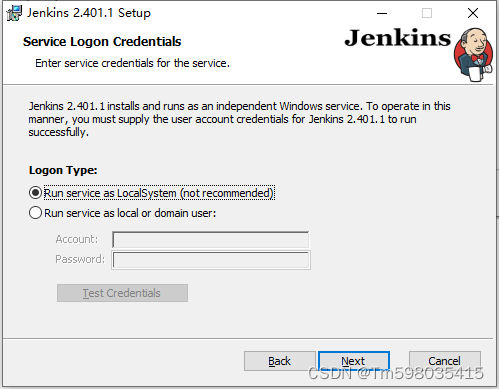
Task: Click the Test Credentials button
Action: pyautogui.click(x=122, y=293)
